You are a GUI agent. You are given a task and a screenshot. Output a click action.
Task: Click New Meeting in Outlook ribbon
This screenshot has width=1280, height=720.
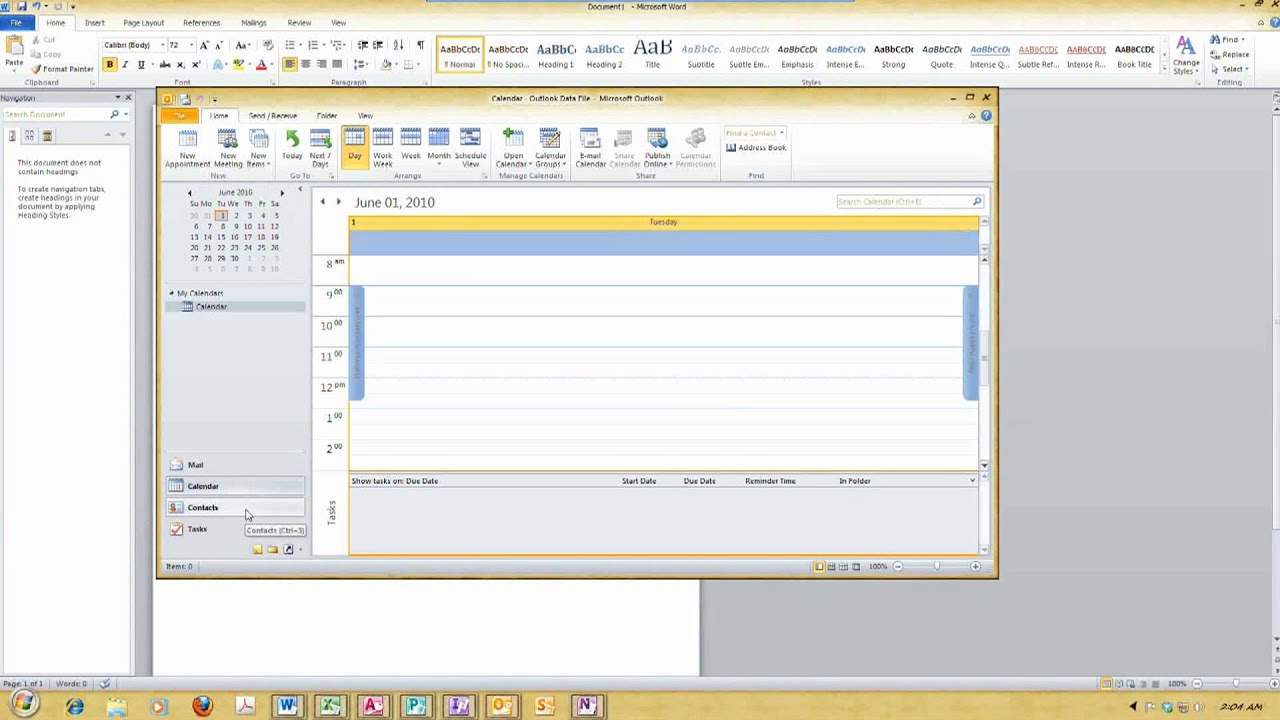click(228, 148)
